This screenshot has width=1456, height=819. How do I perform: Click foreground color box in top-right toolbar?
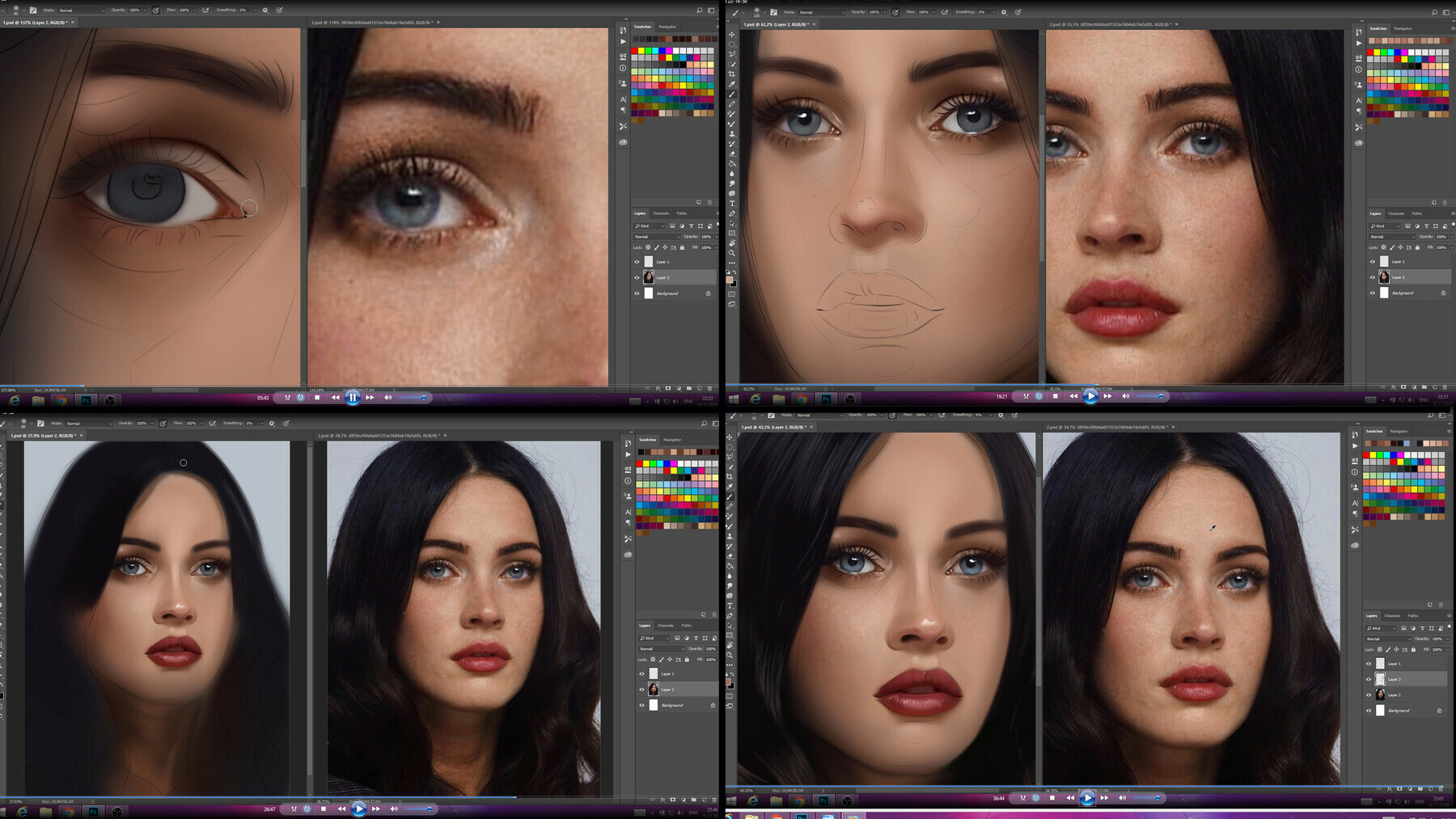point(730,279)
